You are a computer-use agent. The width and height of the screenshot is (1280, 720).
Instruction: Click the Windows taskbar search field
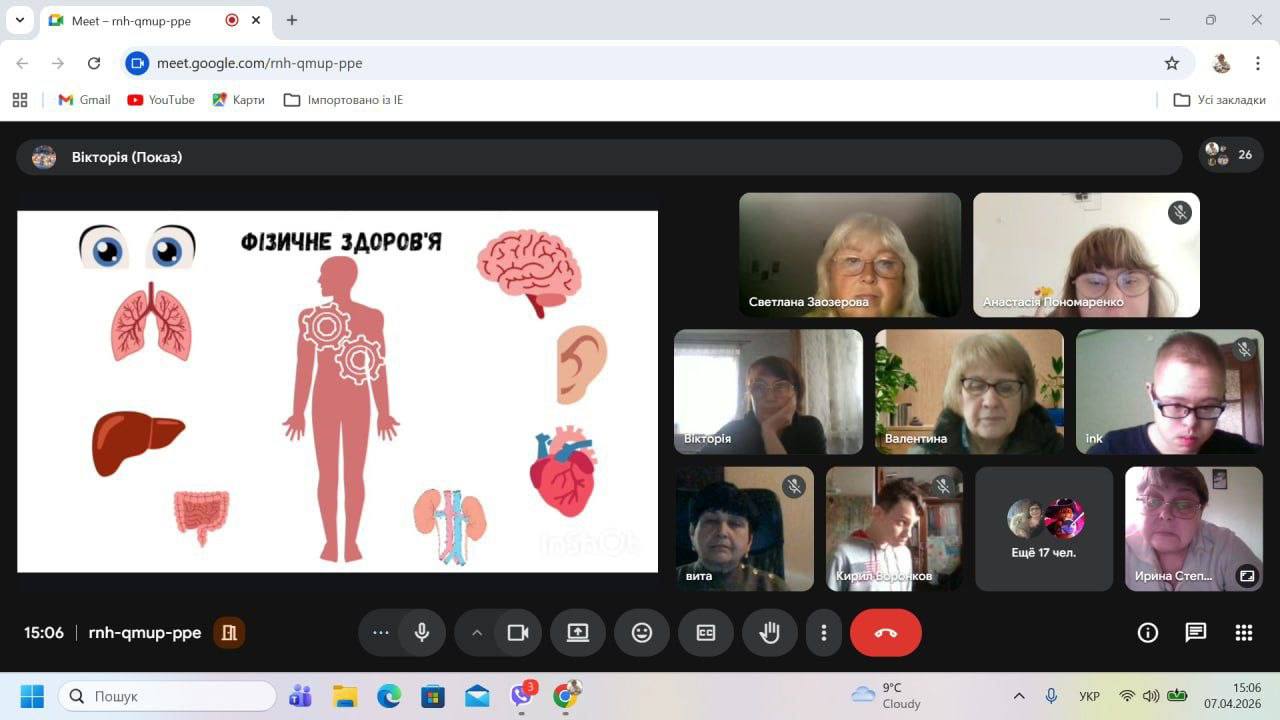167,696
